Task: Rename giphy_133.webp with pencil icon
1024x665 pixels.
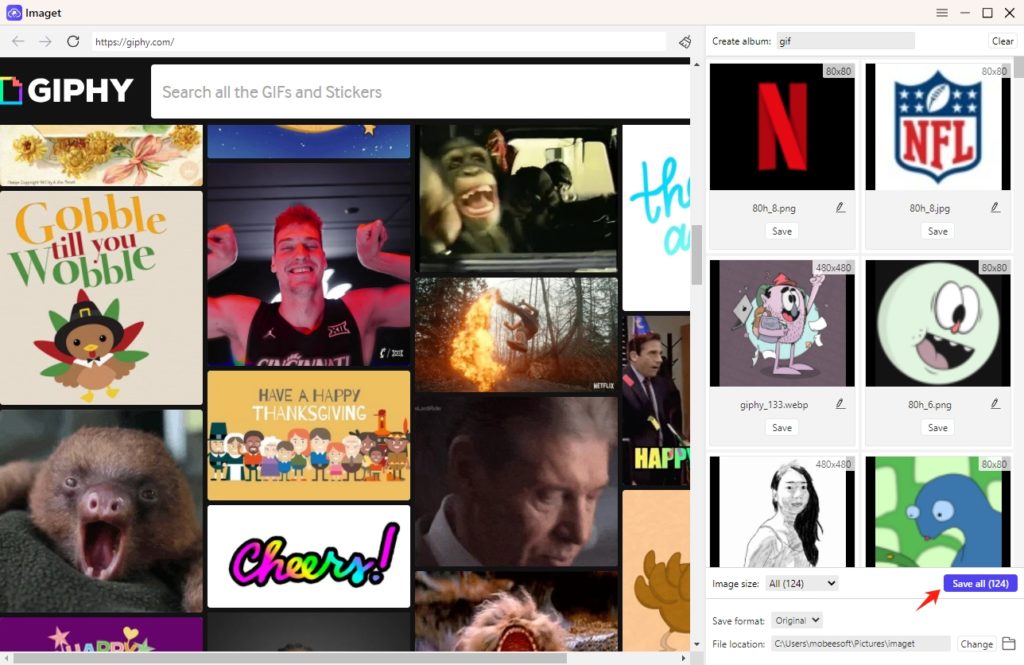Action: [840, 404]
